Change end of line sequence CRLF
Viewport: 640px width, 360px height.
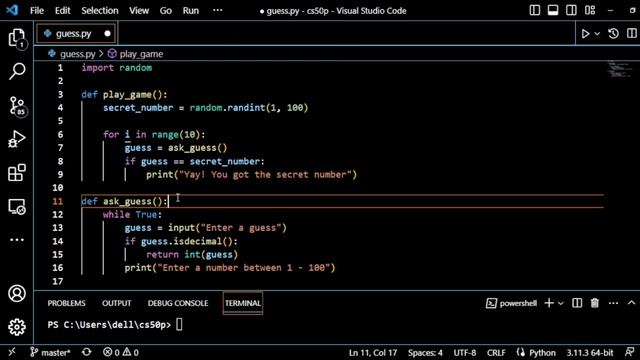click(x=496, y=352)
